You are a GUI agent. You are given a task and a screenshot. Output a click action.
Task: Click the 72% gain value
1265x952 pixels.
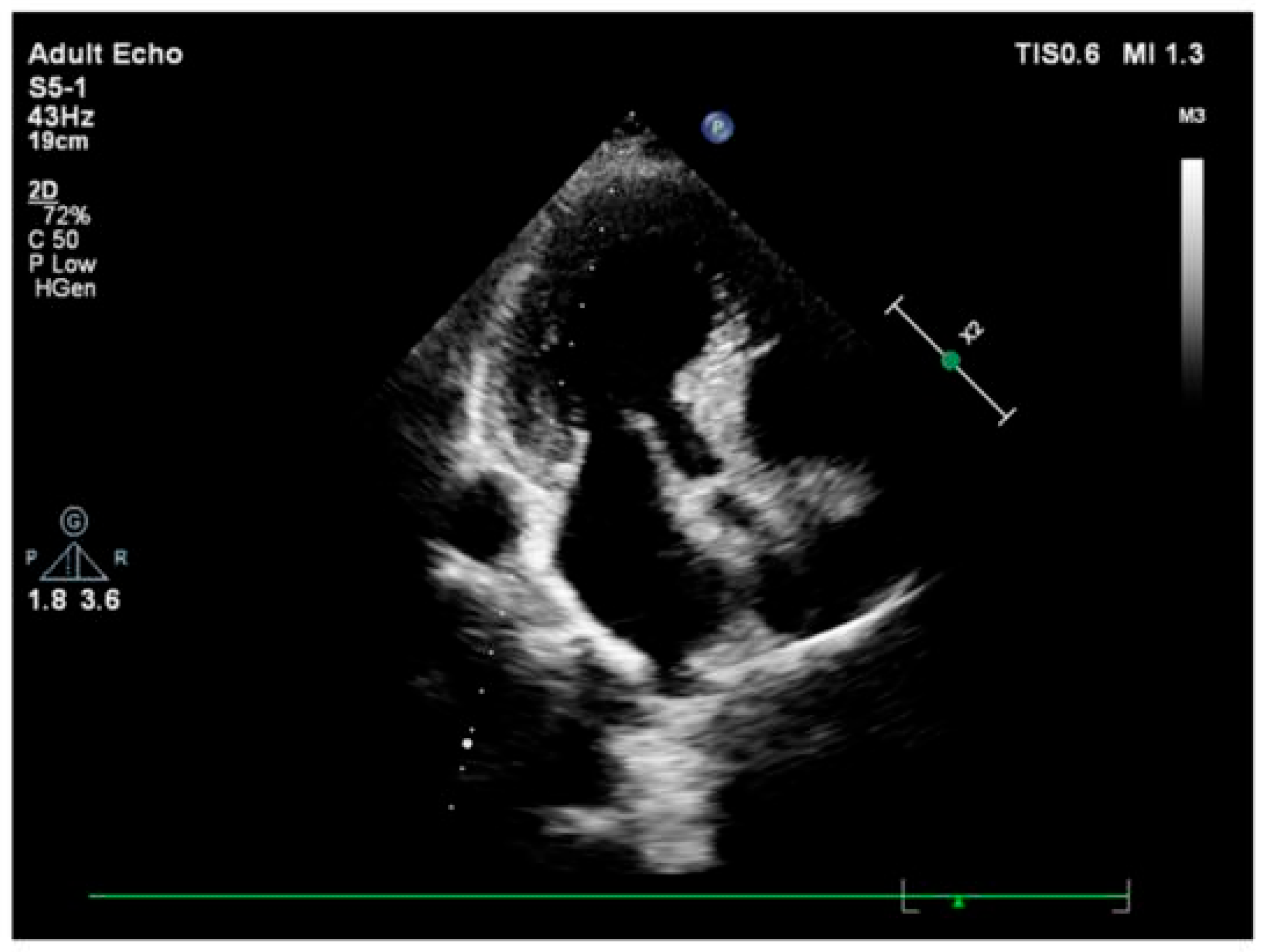[x=66, y=216]
